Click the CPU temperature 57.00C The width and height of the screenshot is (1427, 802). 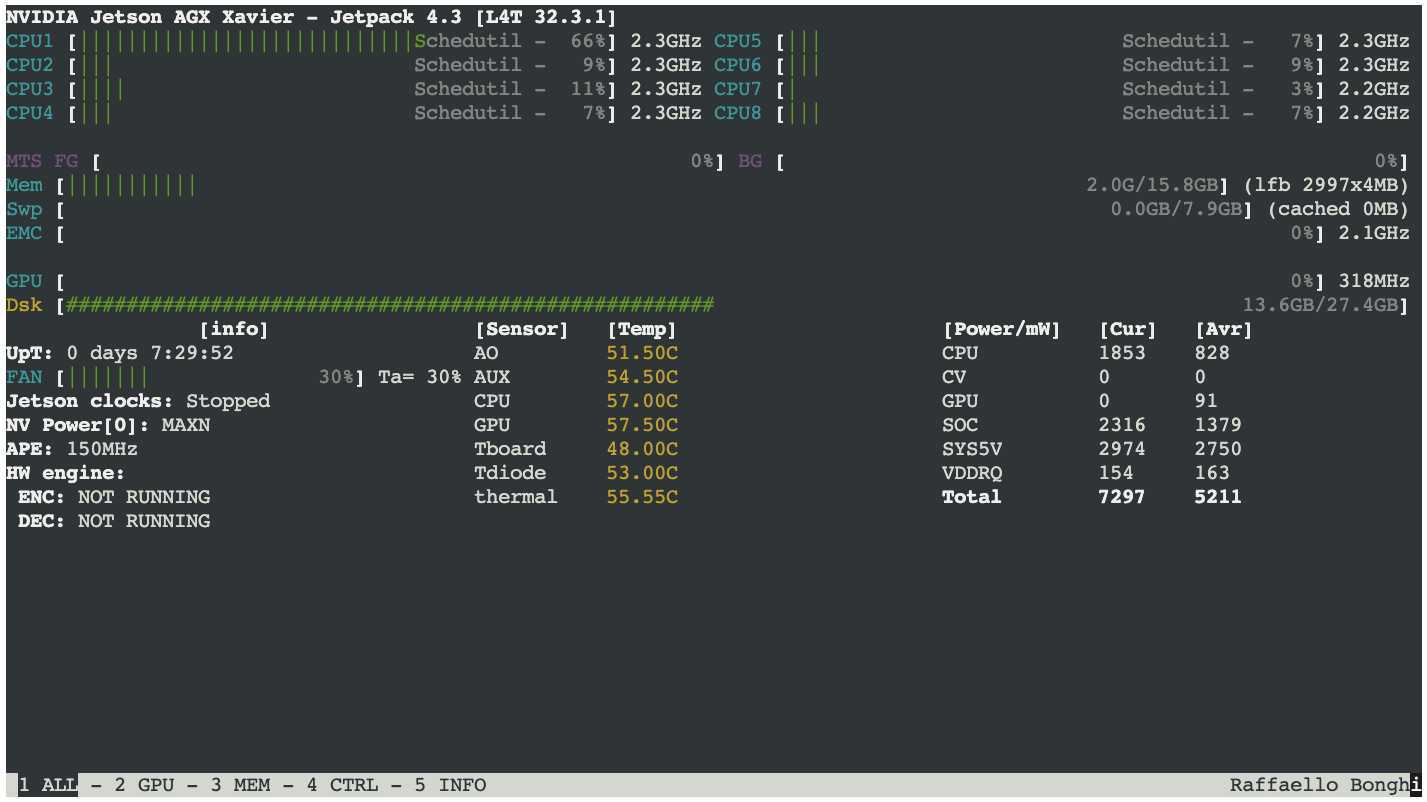click(642, 401)
